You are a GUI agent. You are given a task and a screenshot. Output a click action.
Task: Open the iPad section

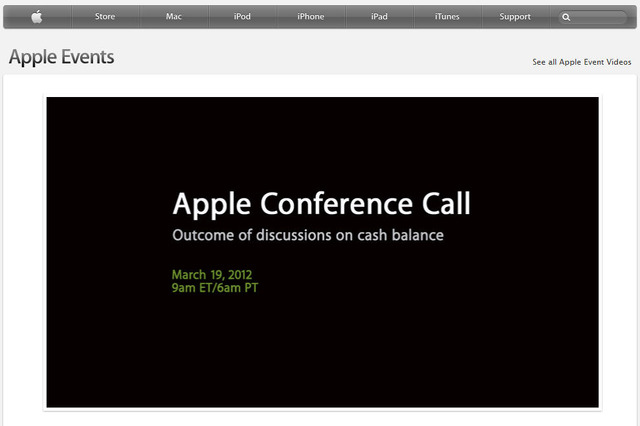pos(379,17)
